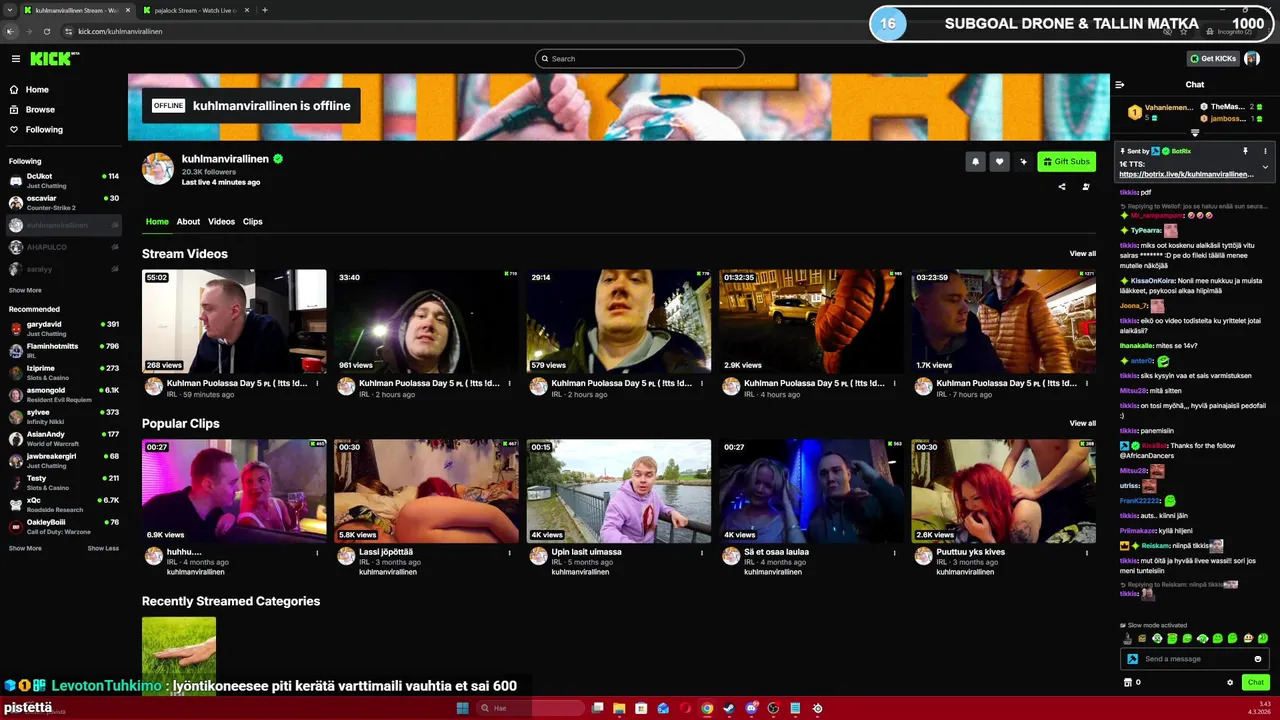View all Stream Videos
Image resolution: width=1280 pixels, height=720 pixels.
click(x=1082, y=254)
